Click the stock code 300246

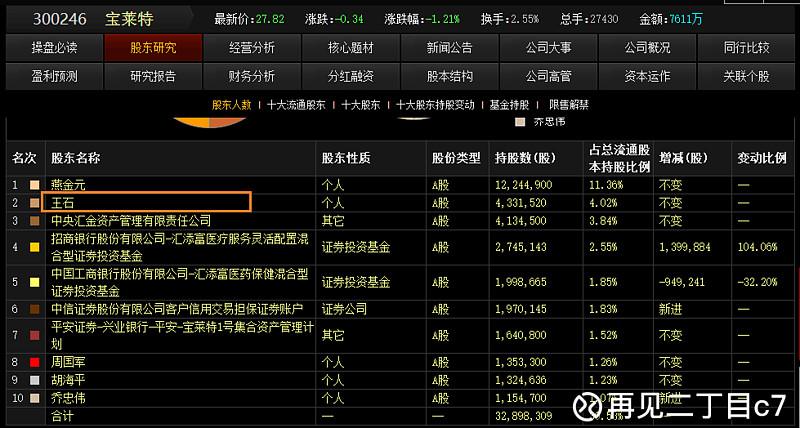pos(60,19)
